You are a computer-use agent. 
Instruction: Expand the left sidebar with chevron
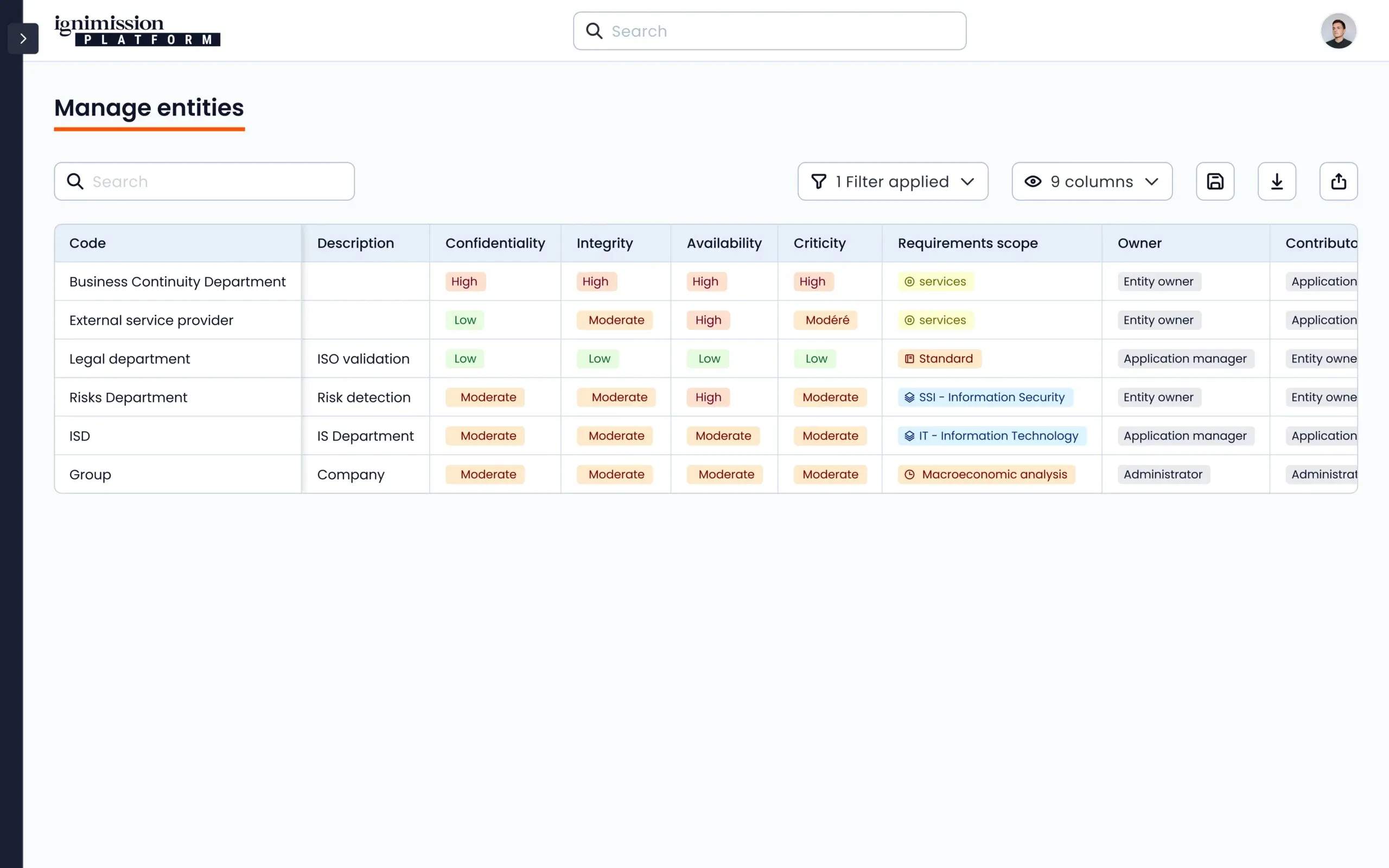pyautogui.click(x=23, y=39)
